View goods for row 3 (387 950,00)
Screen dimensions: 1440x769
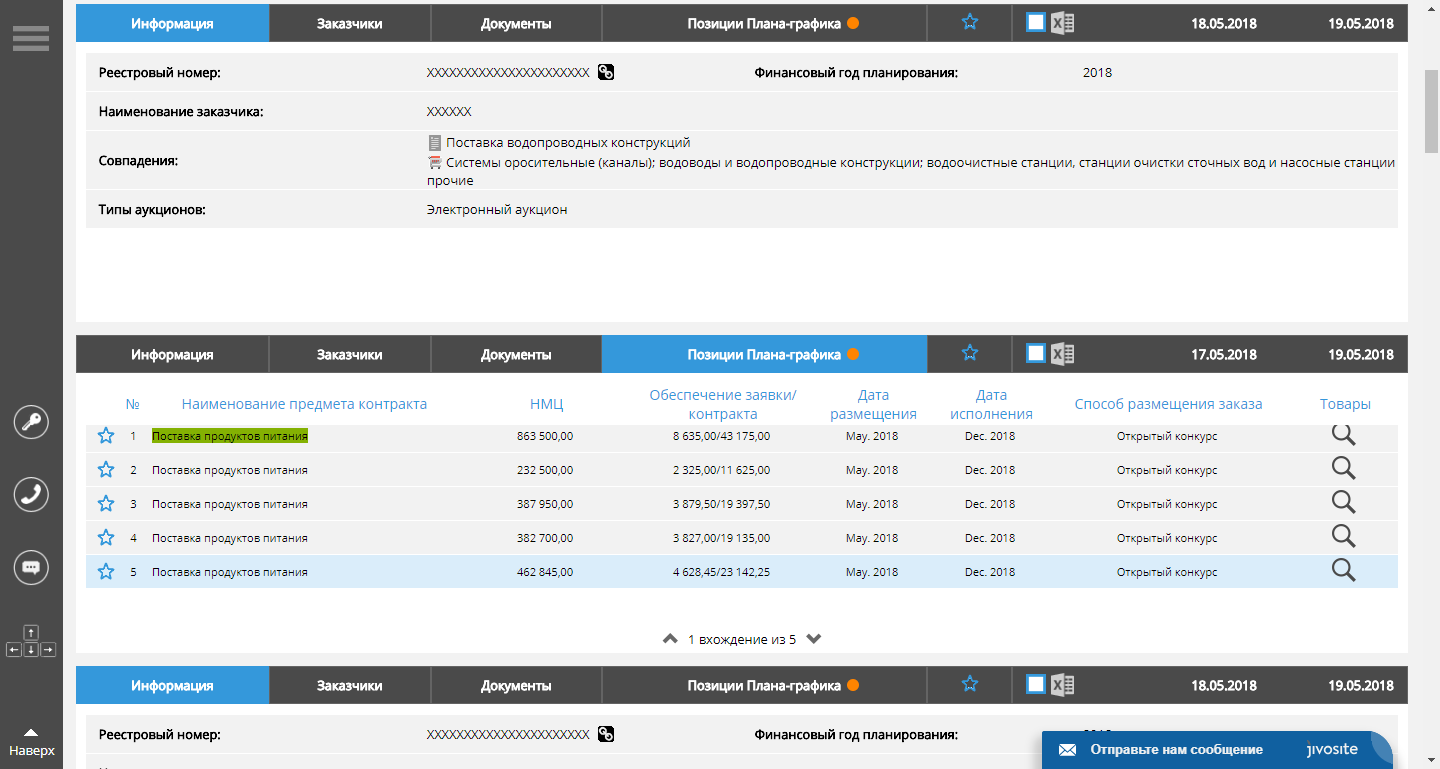tap(1344, 503)
